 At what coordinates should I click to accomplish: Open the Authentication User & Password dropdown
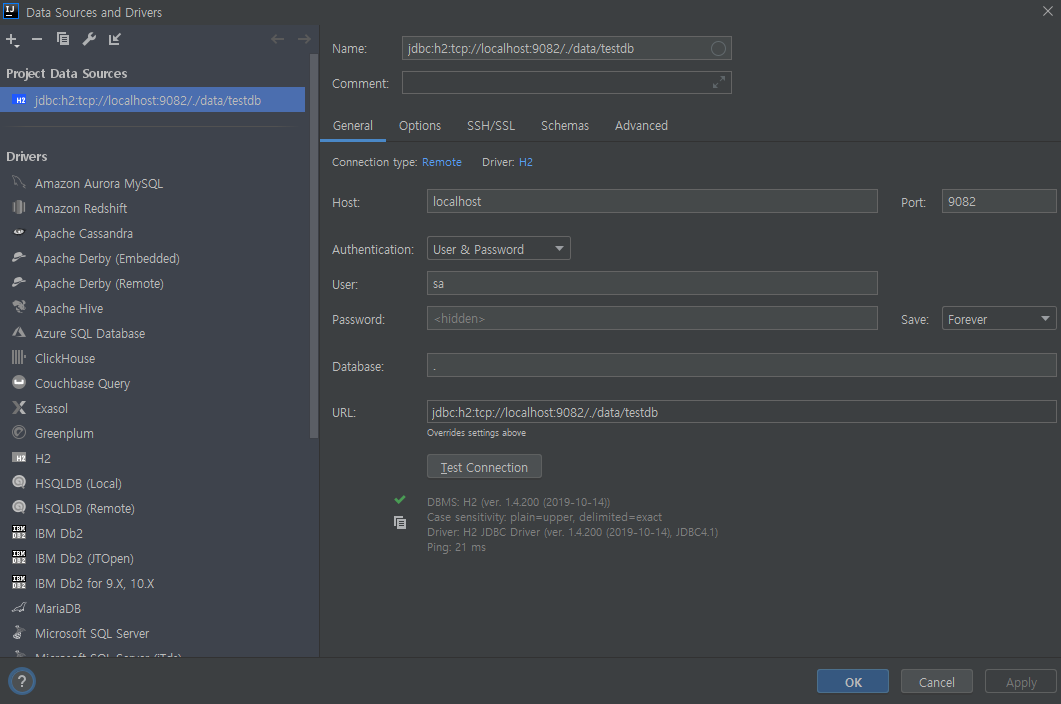498,249
